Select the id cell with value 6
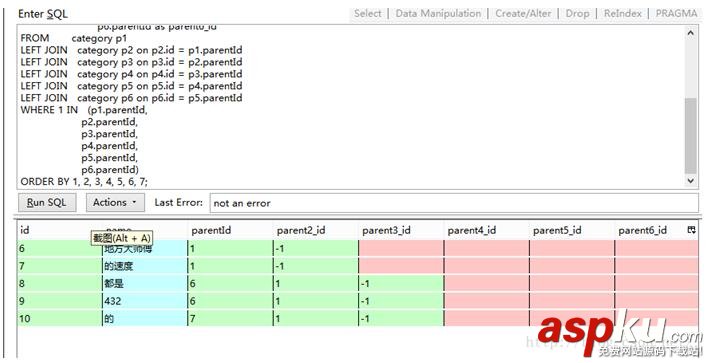Screen dimensions: 708x363 click(60, 248)
